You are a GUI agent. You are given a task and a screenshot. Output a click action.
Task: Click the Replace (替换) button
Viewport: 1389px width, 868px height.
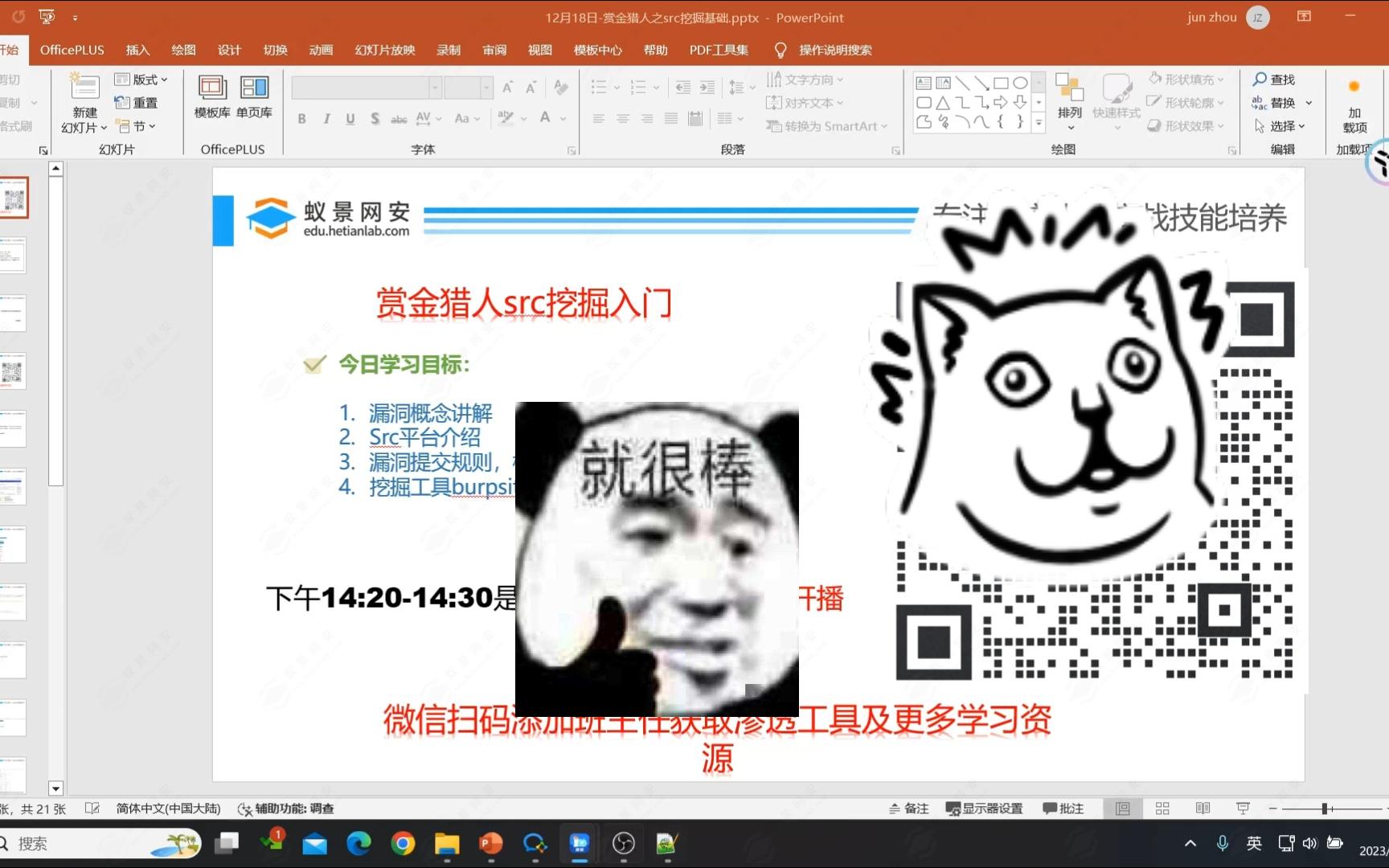[1274, 103]
